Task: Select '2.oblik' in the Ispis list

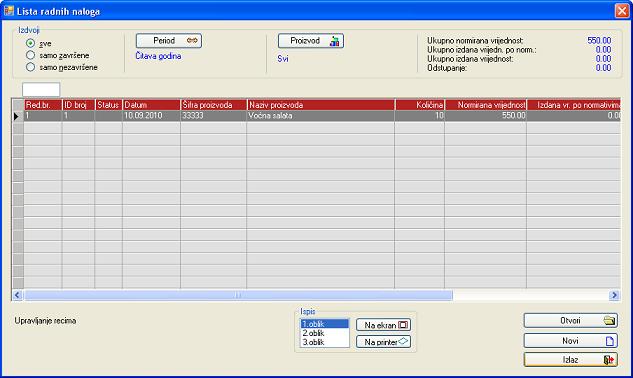Action: (x=325, y=333)
